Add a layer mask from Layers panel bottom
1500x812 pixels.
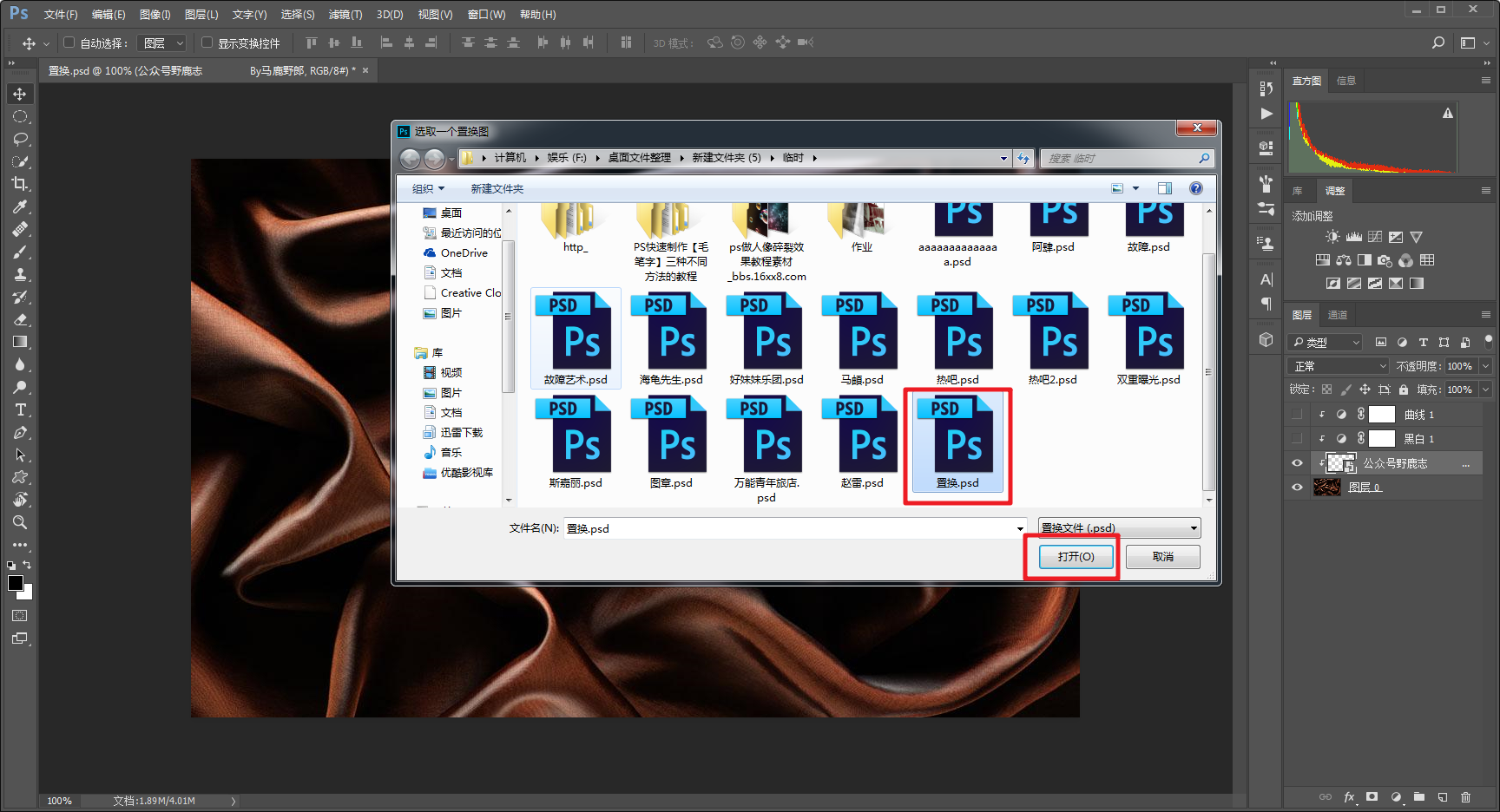pos(1372,796)
